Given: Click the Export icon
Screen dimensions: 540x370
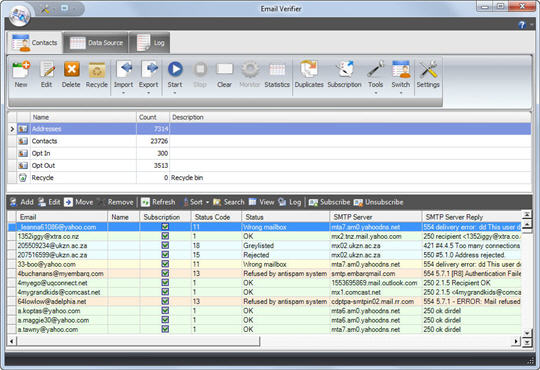Looking at the screenshot, I should pyautogui.click(x=149, y=70).
